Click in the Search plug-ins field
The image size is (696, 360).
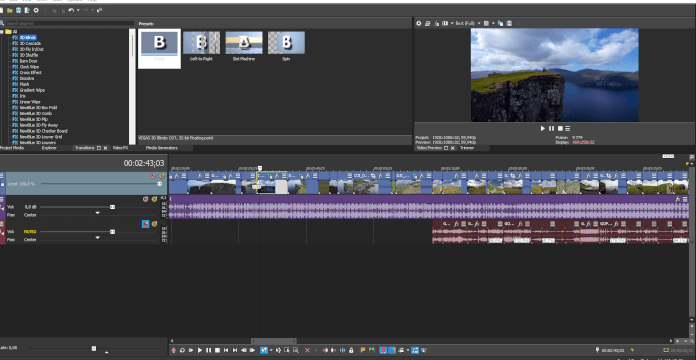[x=70, y=23]
